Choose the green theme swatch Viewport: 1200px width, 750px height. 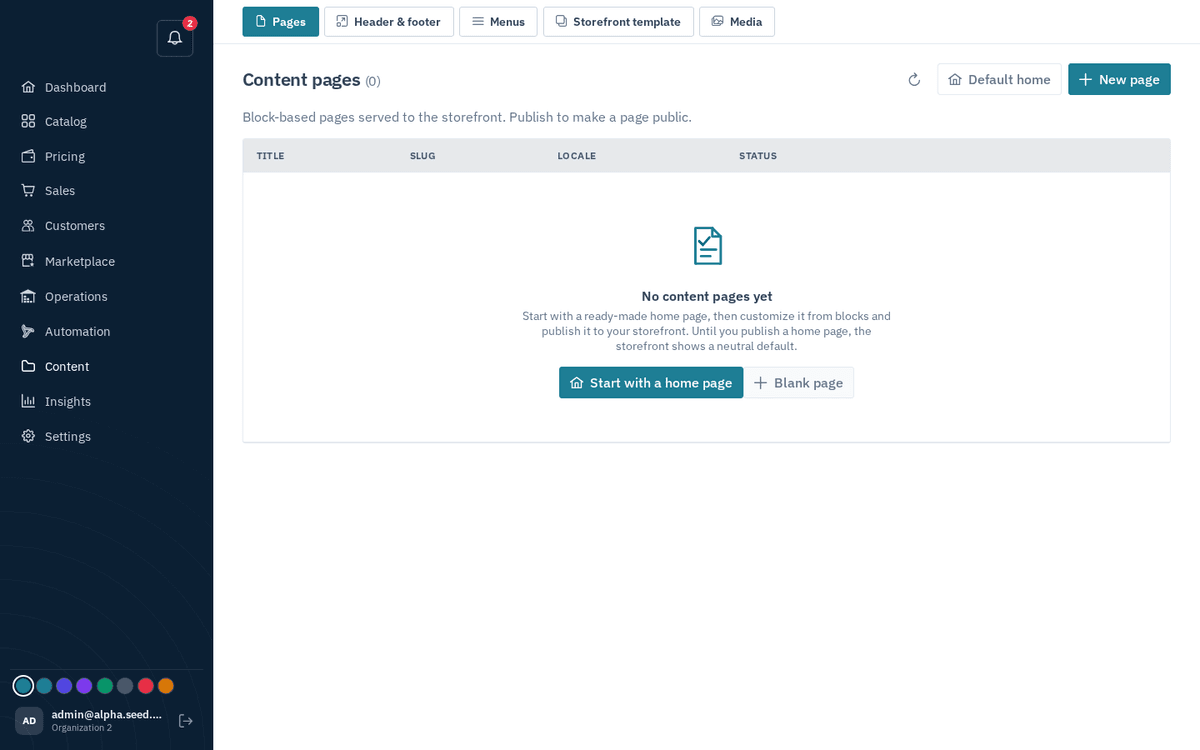click(105, 686)
